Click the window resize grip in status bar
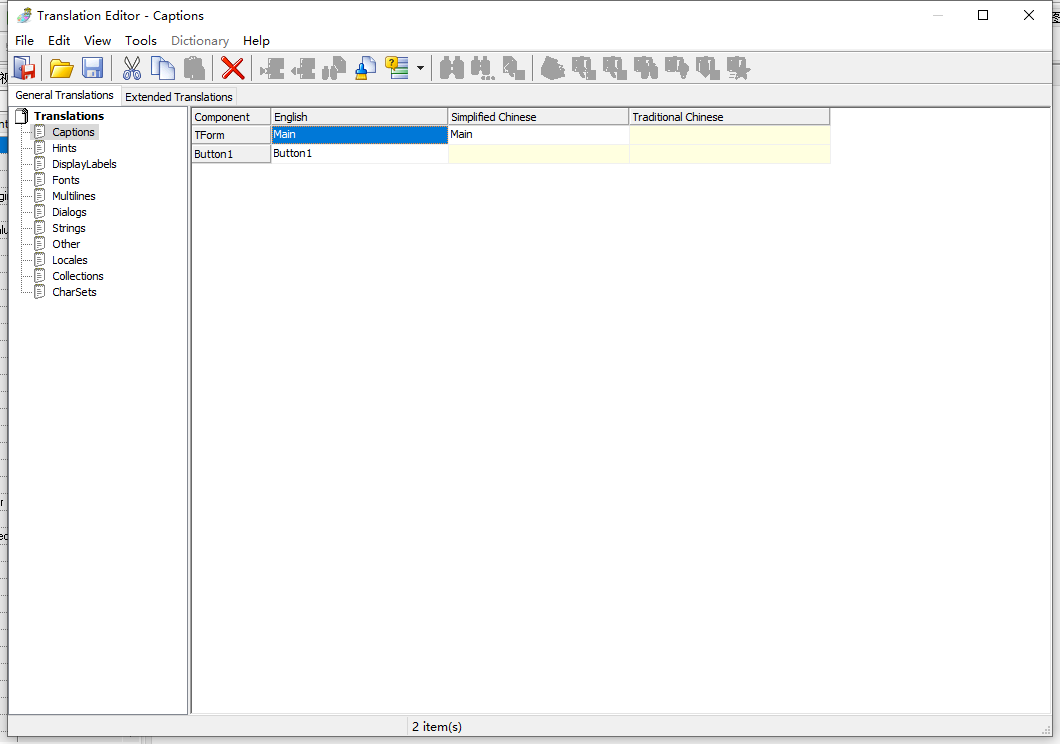 click(x=1046, y=729)
